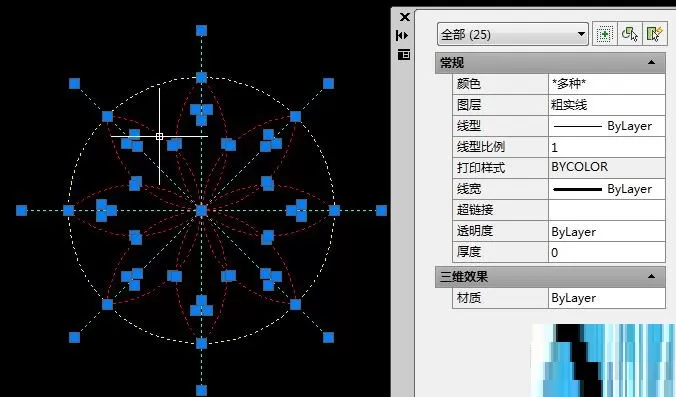Click the leftmost grip on the horizontal centerline

pyautogui.click(x=22, y=210)
